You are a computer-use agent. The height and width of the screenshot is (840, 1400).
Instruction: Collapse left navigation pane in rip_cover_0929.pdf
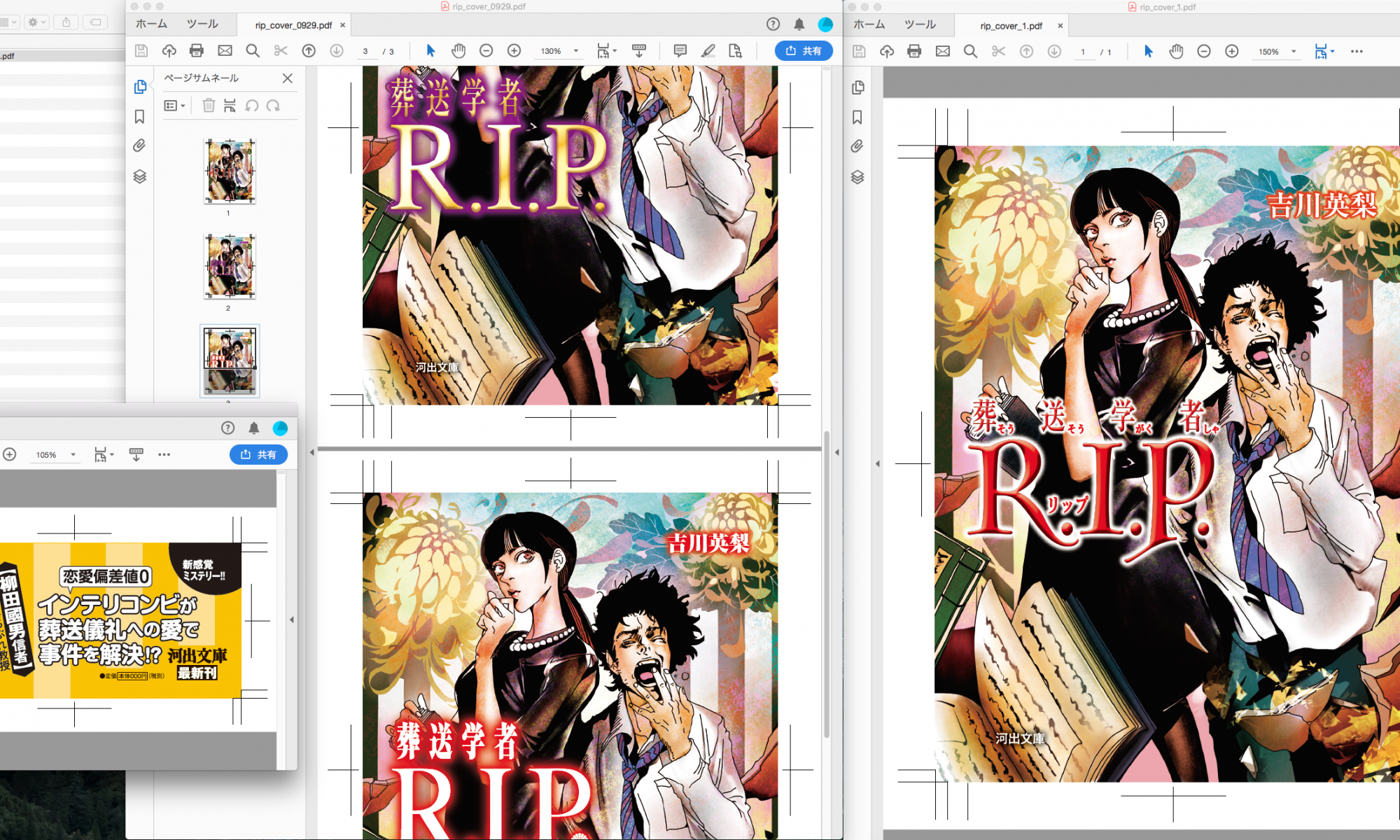click(x=312, y=452)
